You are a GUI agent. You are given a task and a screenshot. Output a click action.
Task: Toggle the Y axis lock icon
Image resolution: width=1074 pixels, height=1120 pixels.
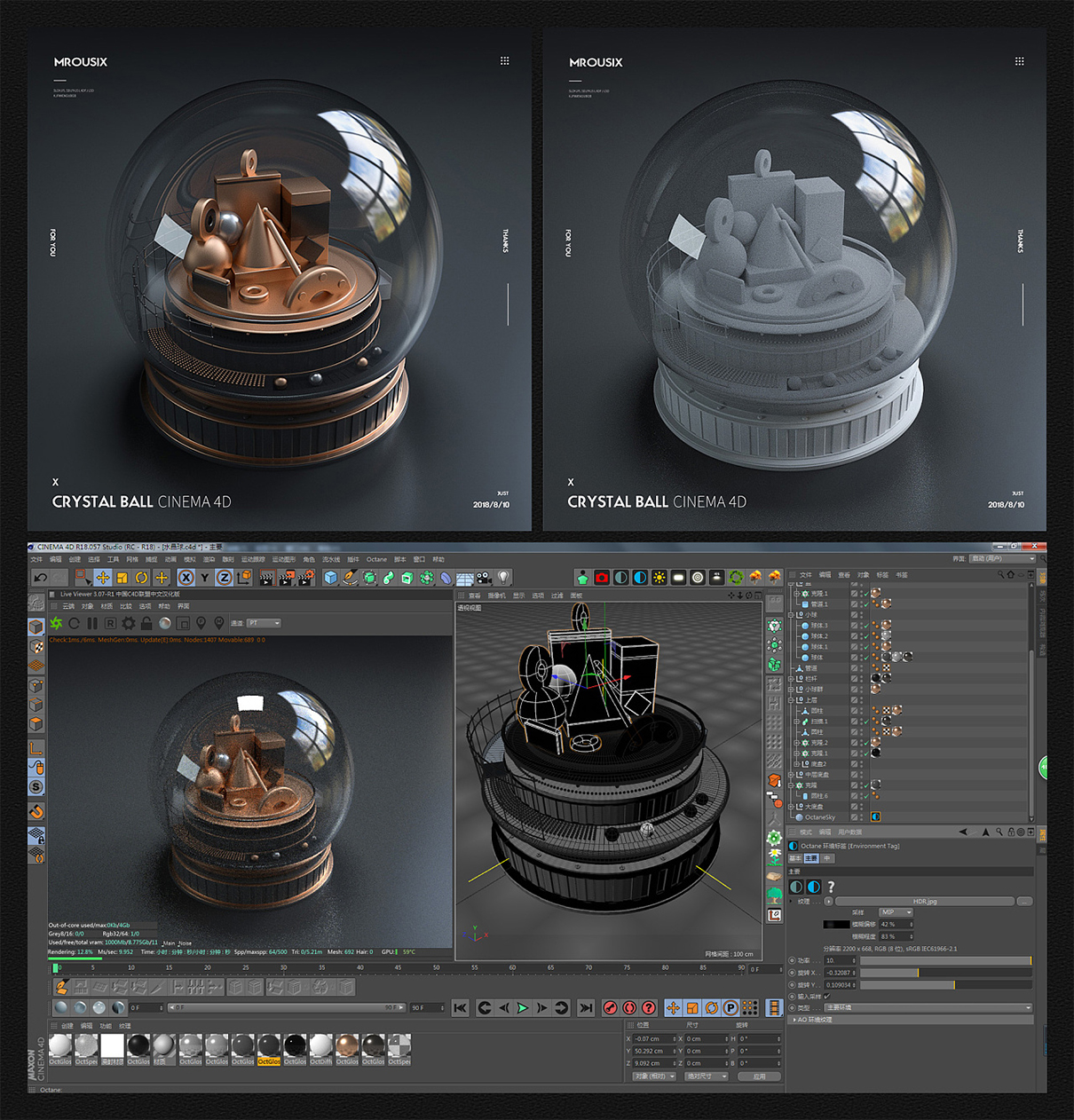pyautogui.click(x=205, y=578)
